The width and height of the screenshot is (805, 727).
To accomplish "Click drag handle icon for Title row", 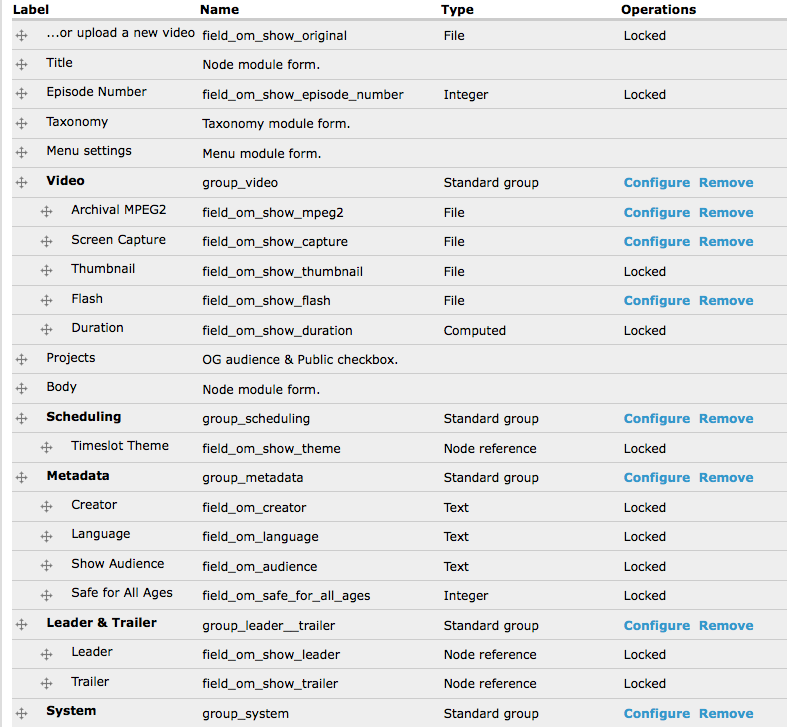I will (x=21, y=64).
